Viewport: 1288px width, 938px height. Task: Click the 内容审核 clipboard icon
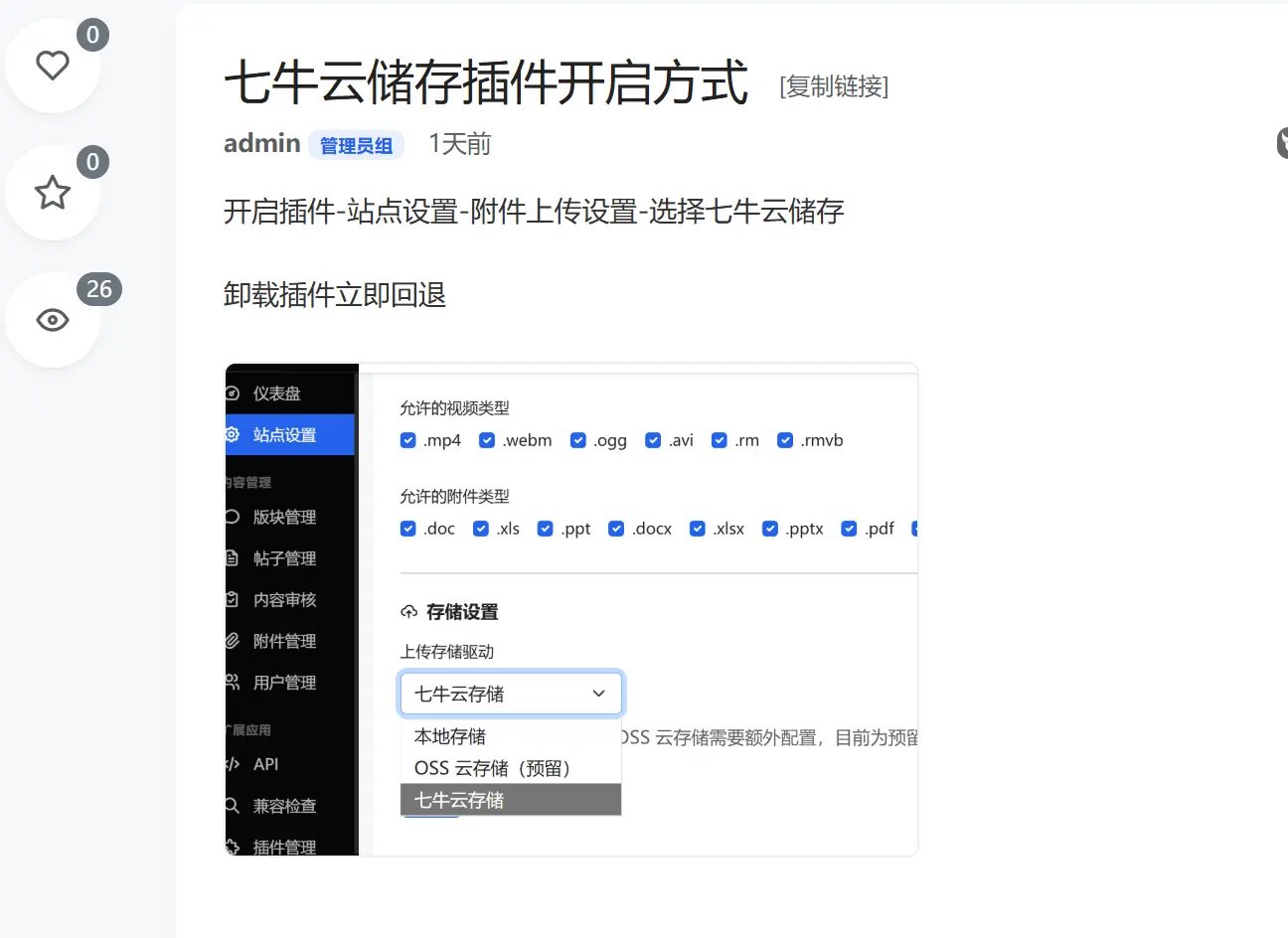point(233,599)
